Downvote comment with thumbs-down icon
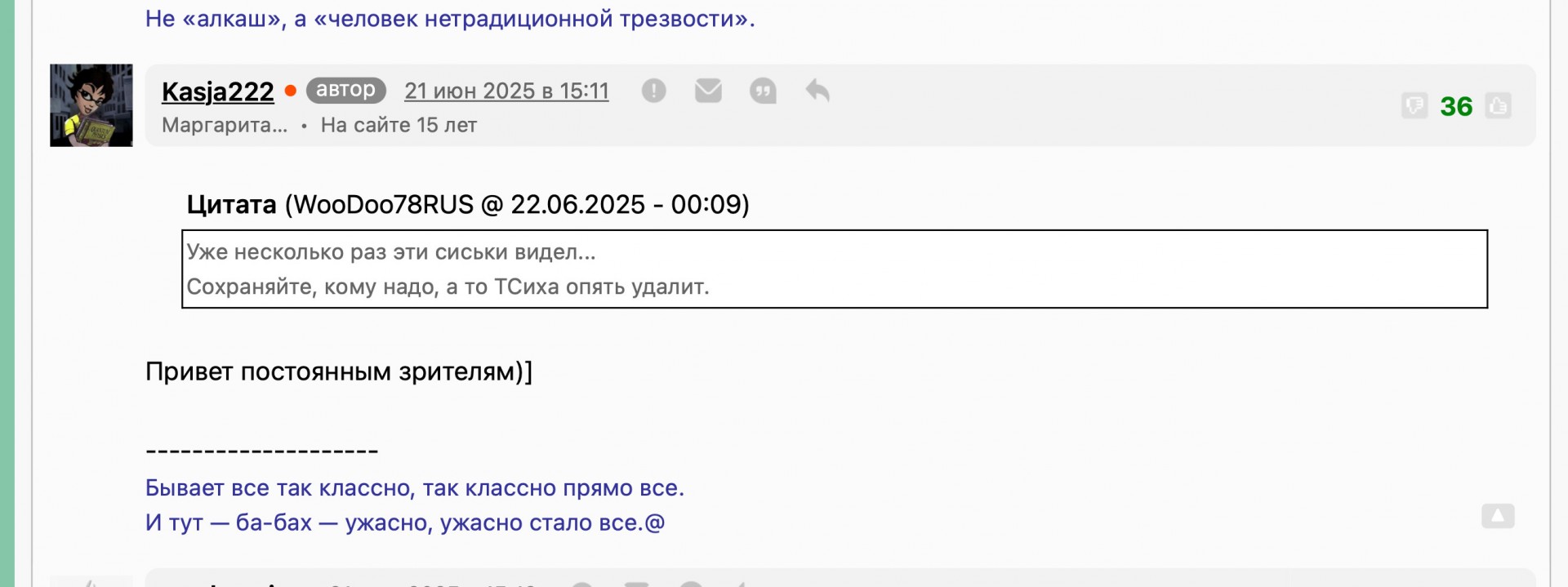 point(1414,106)
